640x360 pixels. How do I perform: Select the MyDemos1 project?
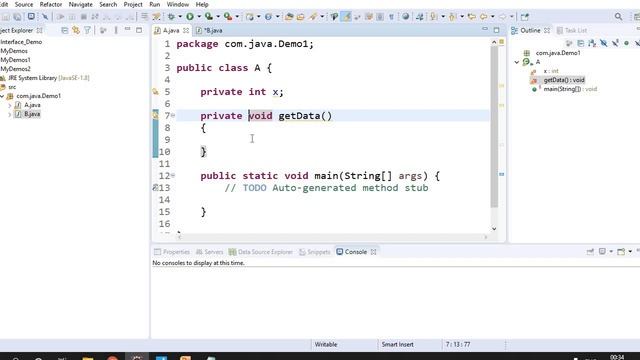[x=15, y=60]
